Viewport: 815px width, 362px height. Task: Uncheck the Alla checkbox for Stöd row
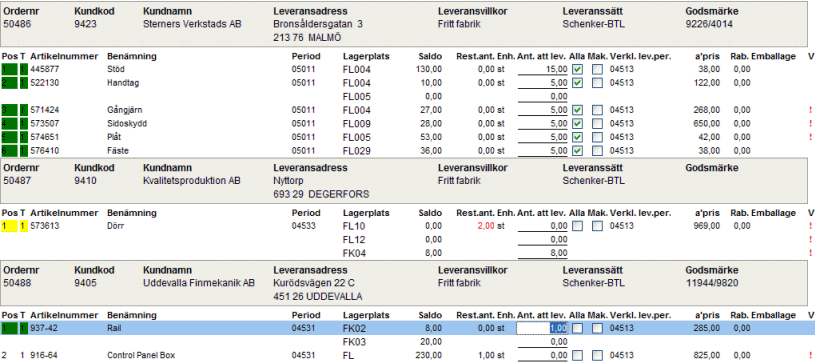point(577,69)
